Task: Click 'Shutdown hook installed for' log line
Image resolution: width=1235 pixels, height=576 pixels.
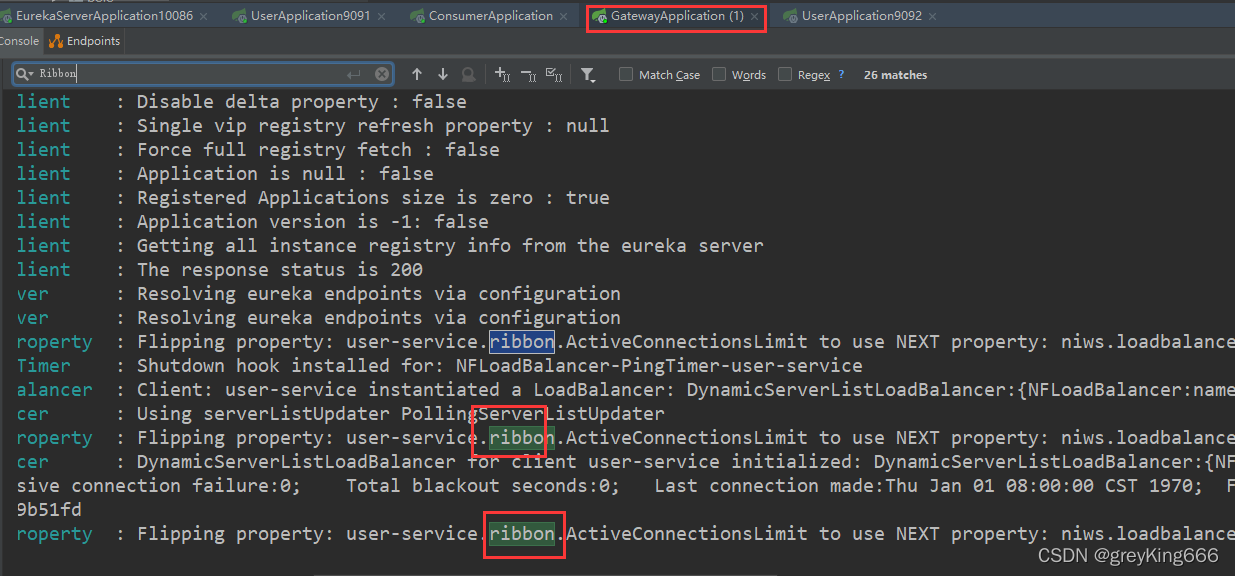Action: click(500, 365)
